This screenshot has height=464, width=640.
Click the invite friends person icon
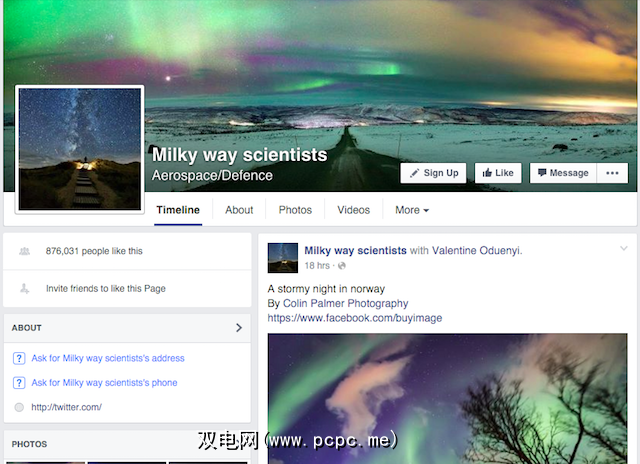[x=24, y=289]
